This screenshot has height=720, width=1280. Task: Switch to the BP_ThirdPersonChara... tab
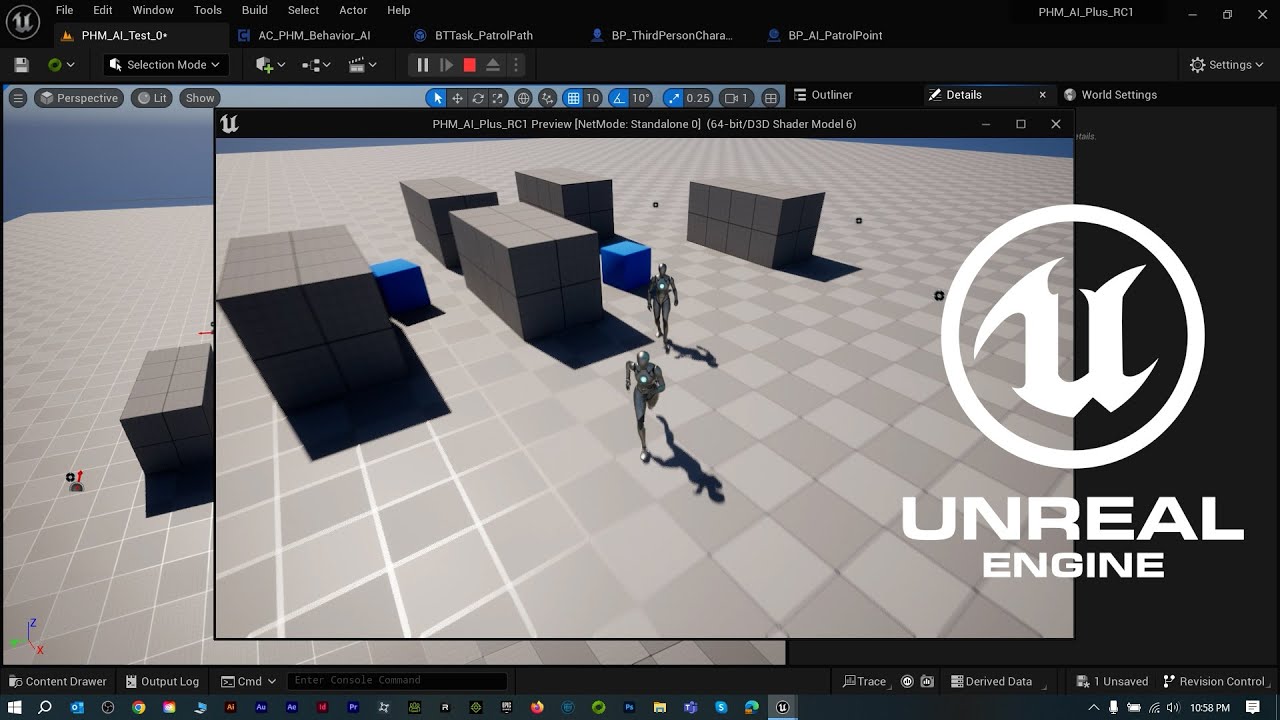[672, 36]
